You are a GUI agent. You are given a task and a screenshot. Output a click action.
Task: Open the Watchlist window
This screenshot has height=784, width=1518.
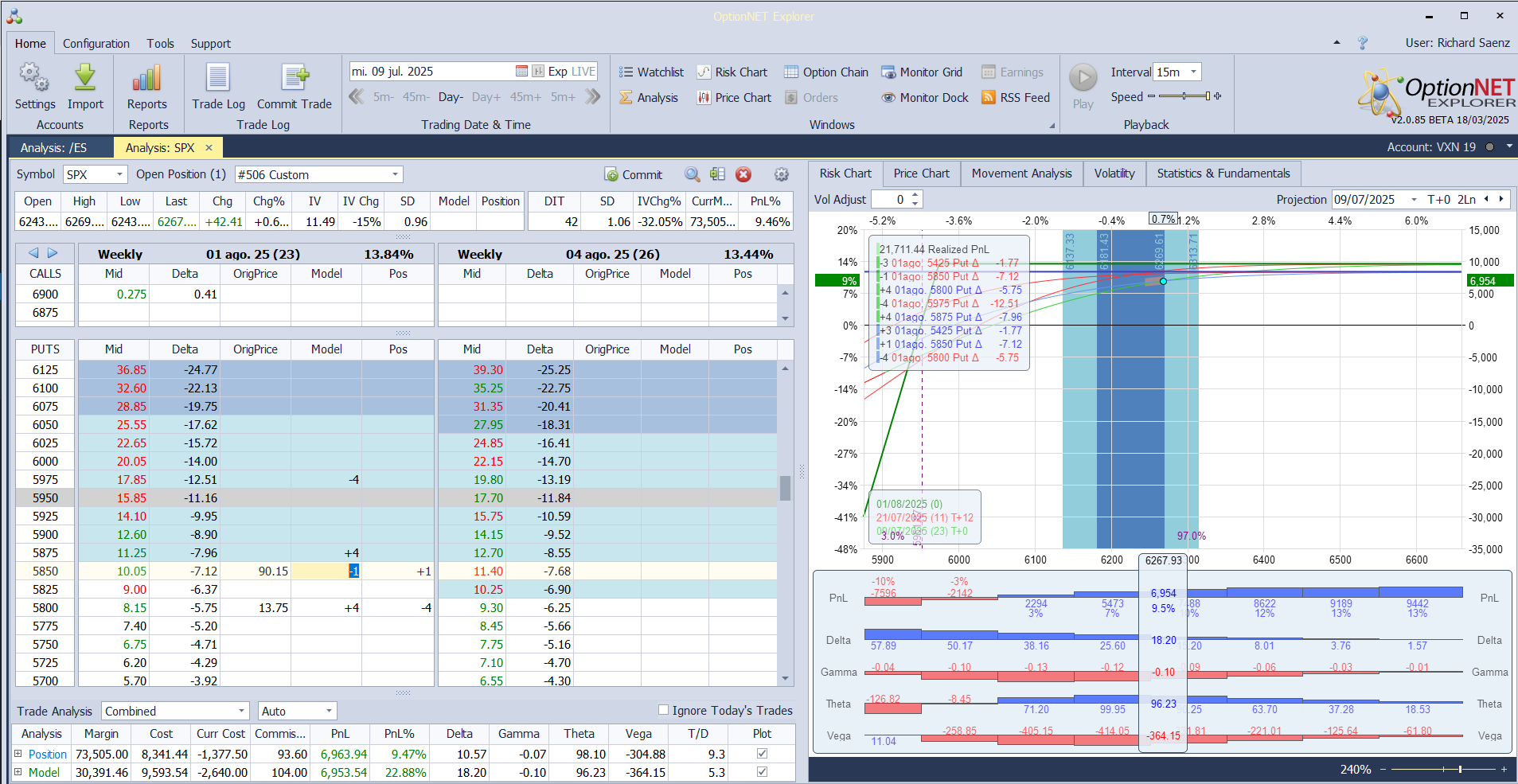point(652,72)
